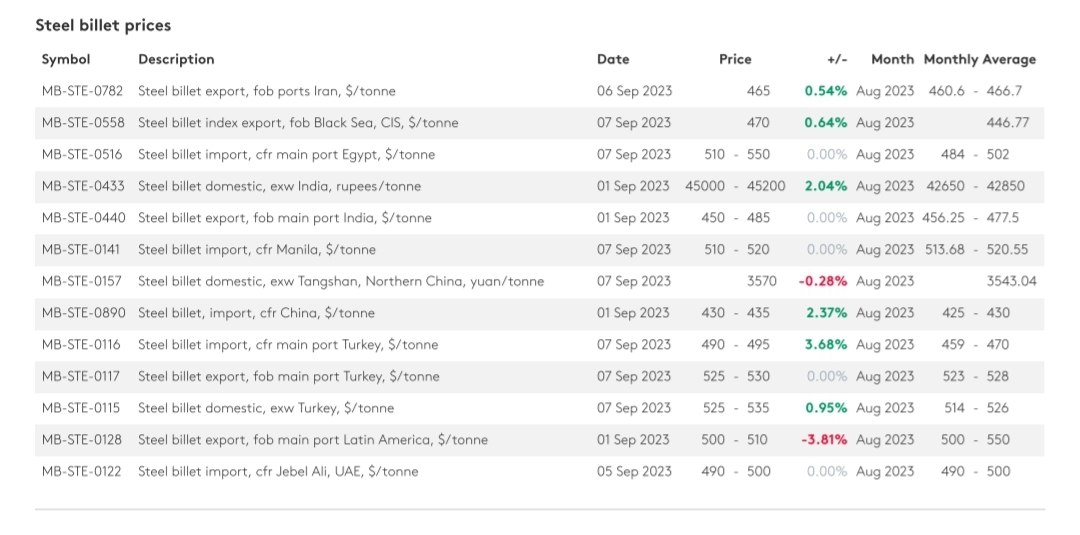Click the Month column header
Screen dimensions: 1080x535
(892, 59)
